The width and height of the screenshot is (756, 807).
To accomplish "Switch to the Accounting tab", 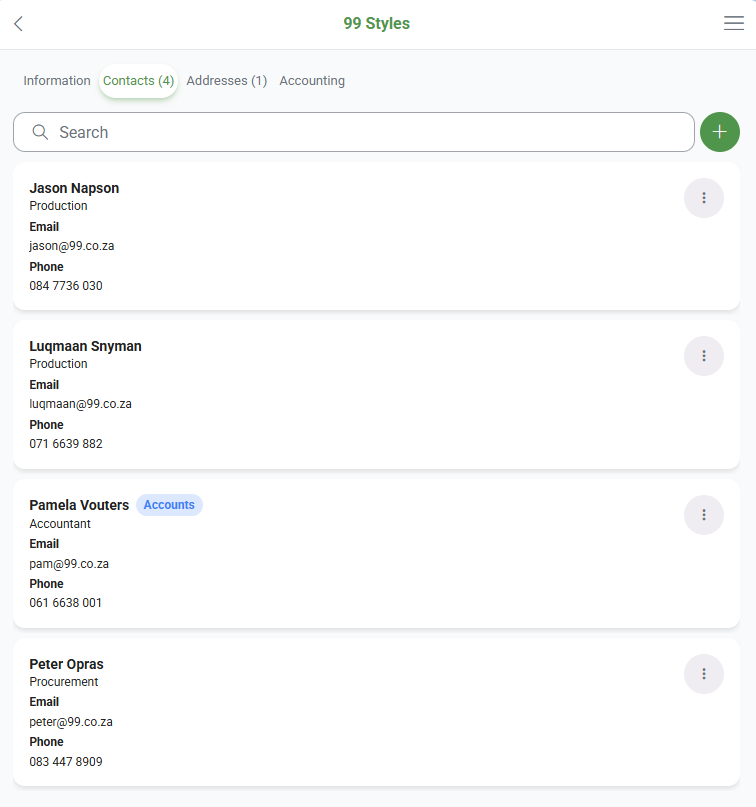I will click(312, 81).
